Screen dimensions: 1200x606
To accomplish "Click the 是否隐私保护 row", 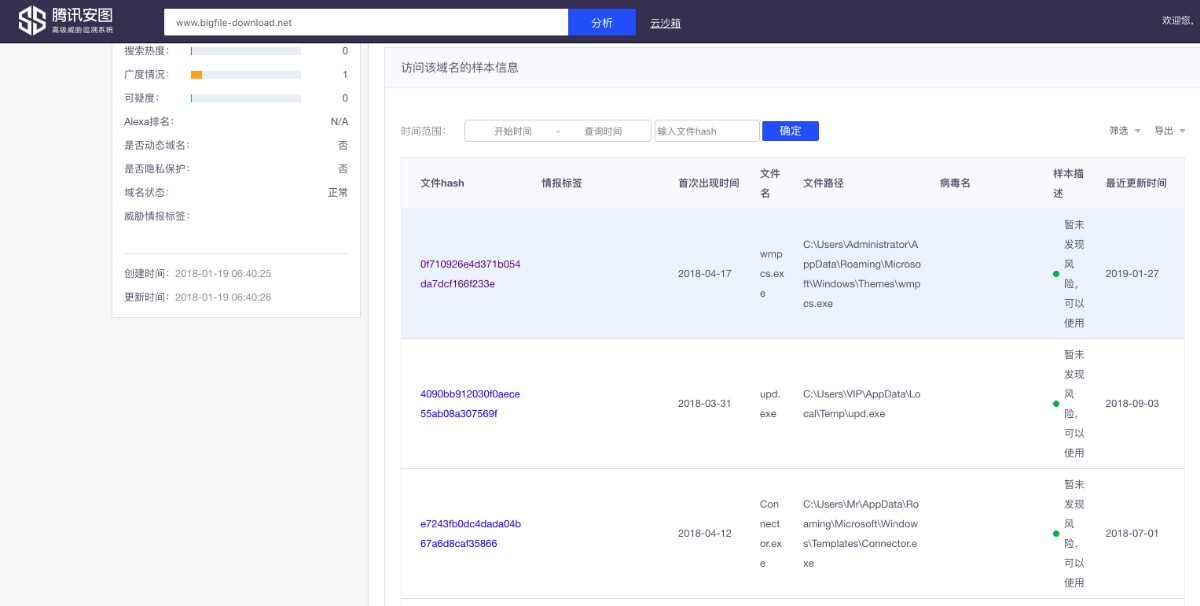I will [236, 169].
